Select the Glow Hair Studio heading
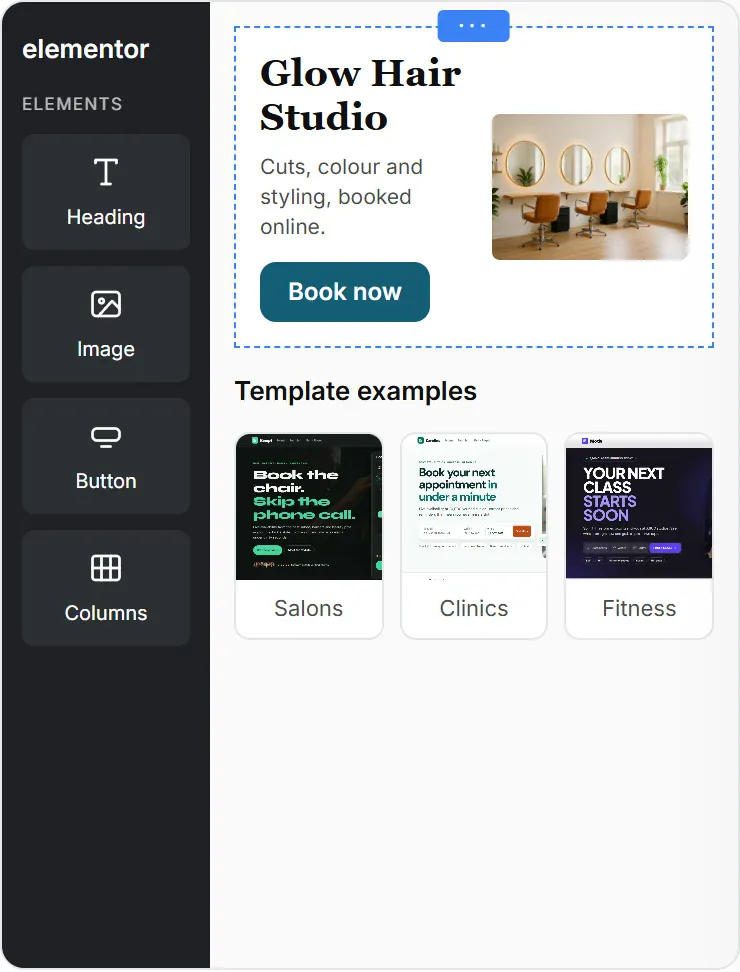Viewport: 740px width, 972px height. (x=361, y=95)
